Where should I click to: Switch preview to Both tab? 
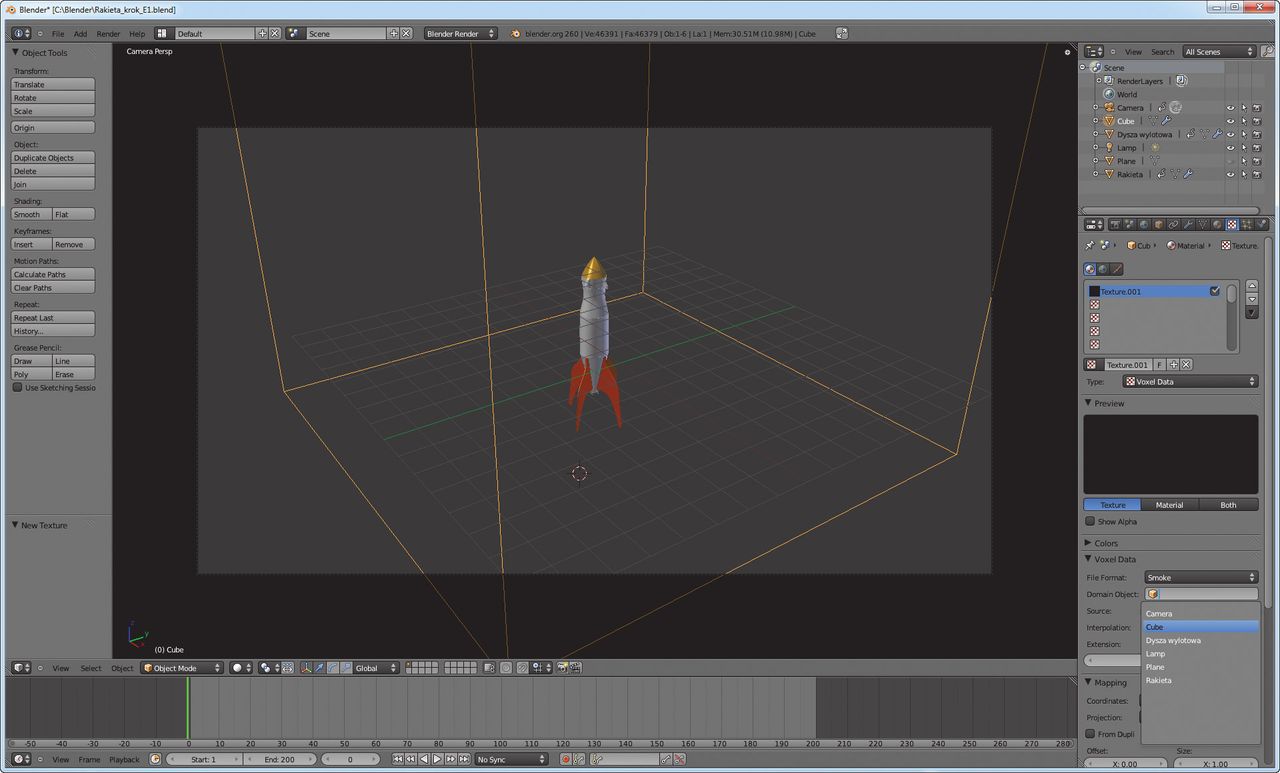pos(1228,505)
